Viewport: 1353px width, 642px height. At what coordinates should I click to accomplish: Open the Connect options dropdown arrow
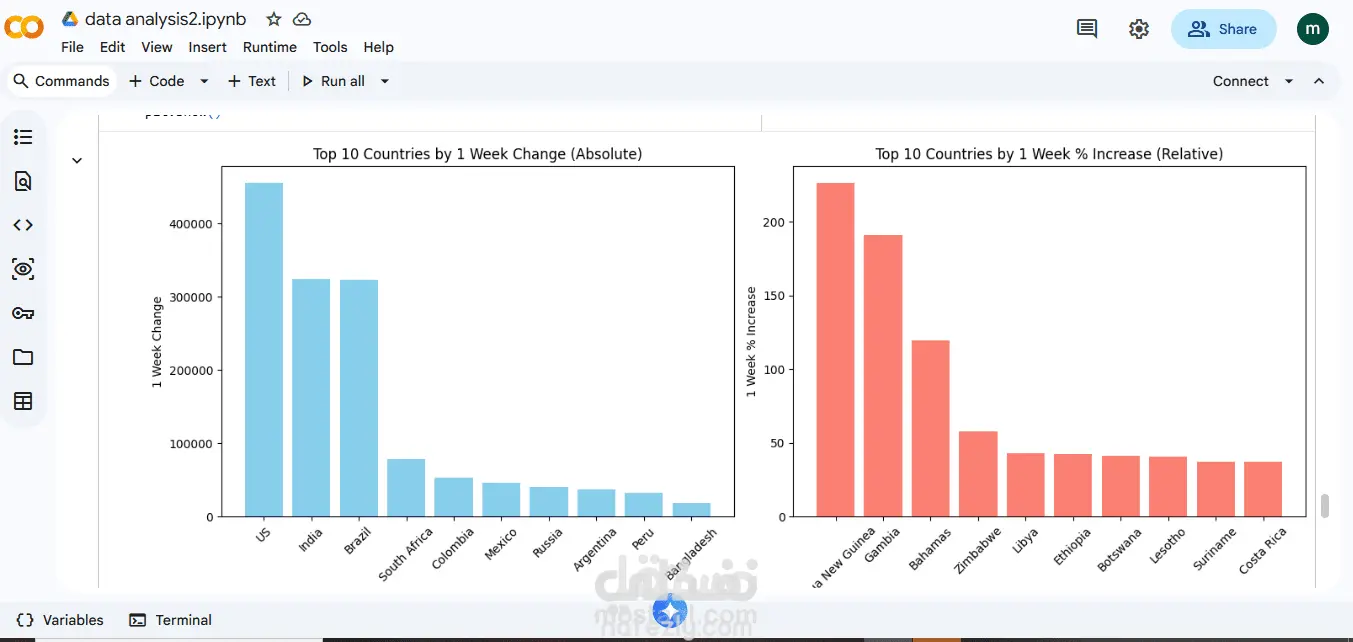tap(1289, 81)
